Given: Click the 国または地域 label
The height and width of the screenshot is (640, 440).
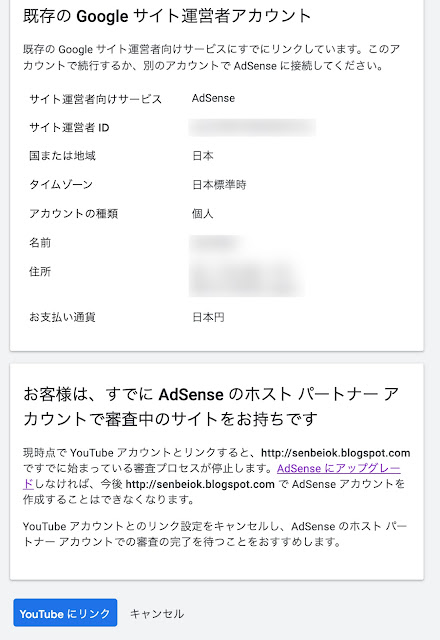Looking at the screenshot, I should [62, 156].
